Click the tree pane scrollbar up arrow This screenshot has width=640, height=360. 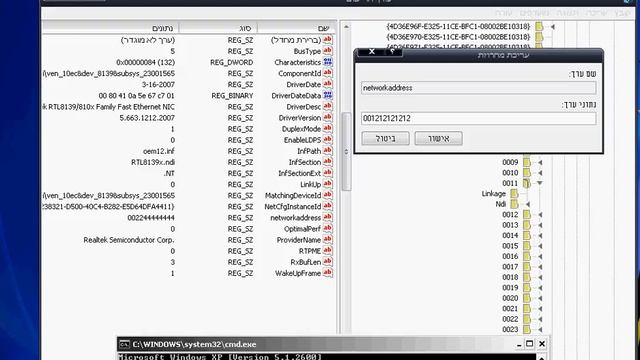pos(346,27)
